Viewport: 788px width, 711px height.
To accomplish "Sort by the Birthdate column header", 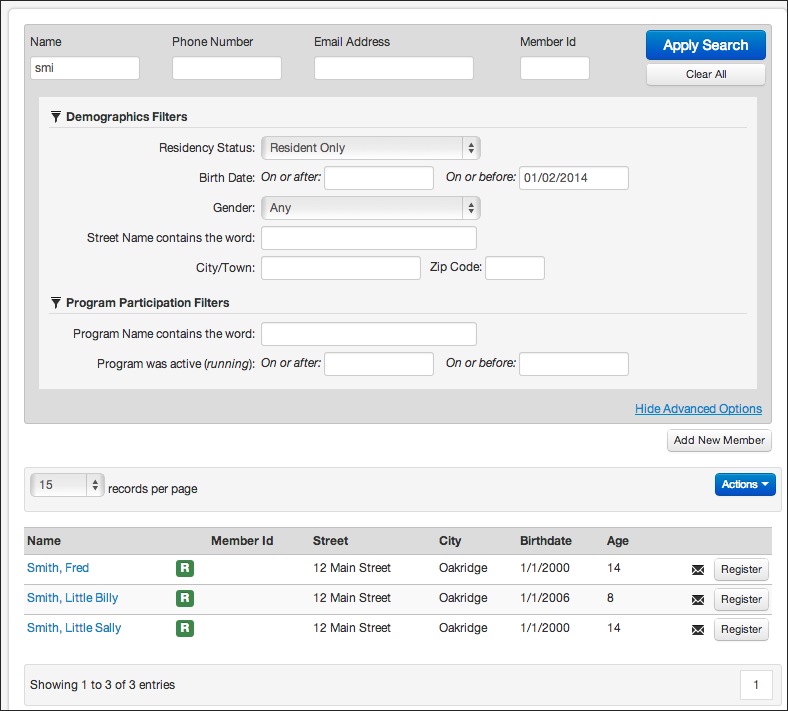I will (546, 541).
